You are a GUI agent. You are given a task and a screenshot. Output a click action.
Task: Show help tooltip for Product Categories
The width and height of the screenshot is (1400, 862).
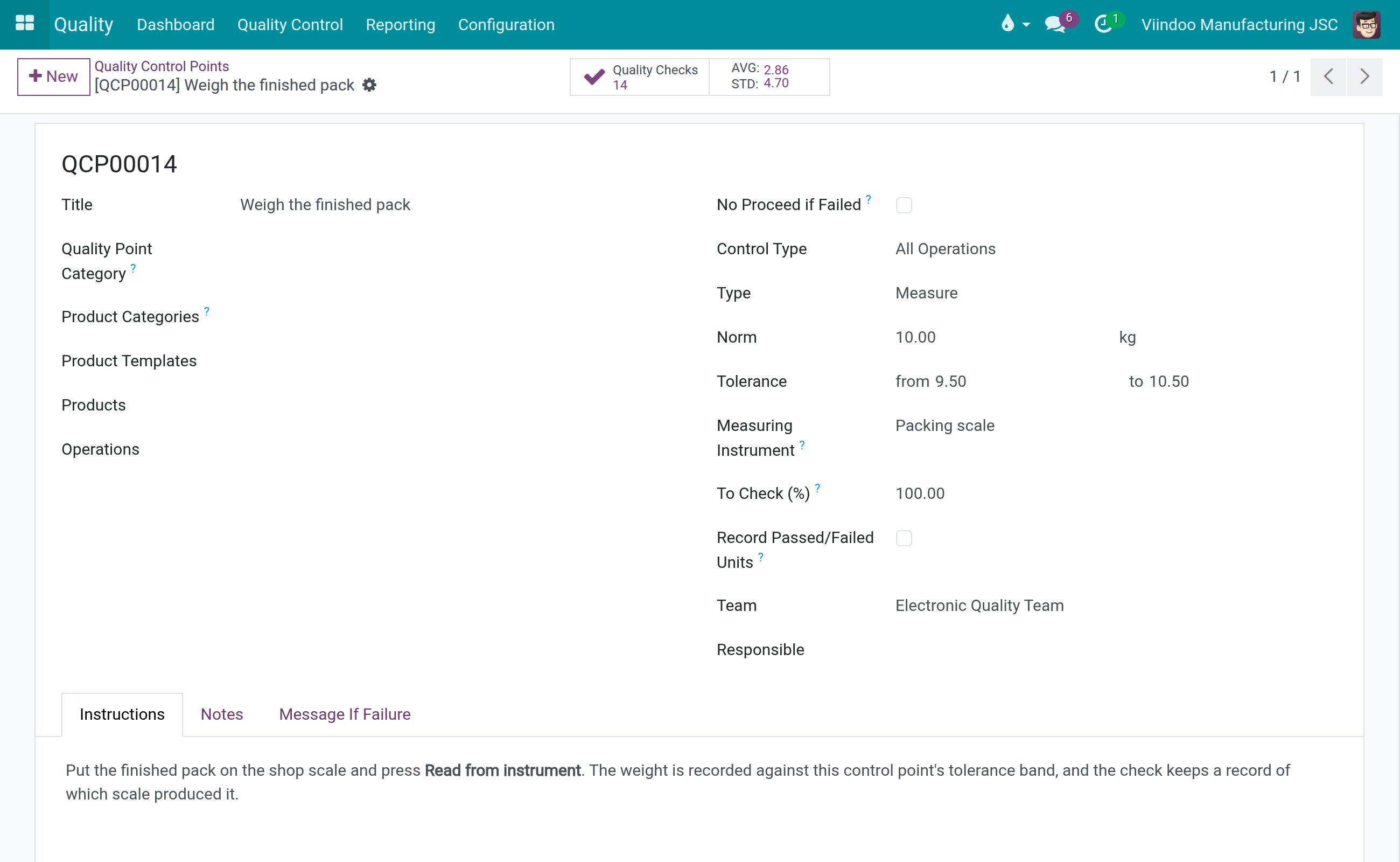click(x=207, y=311)
